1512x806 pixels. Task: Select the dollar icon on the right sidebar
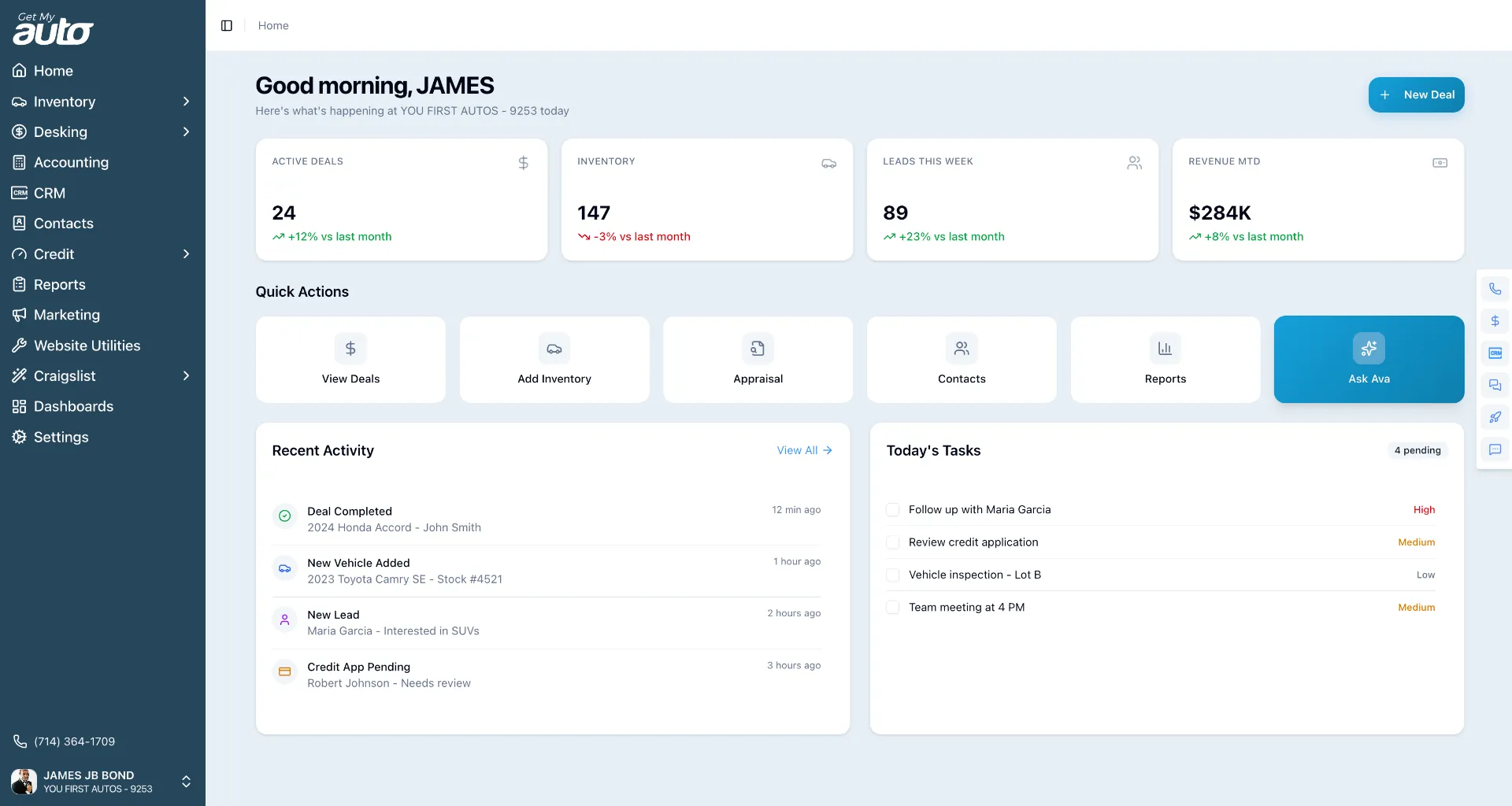[x=1495, y=320]
